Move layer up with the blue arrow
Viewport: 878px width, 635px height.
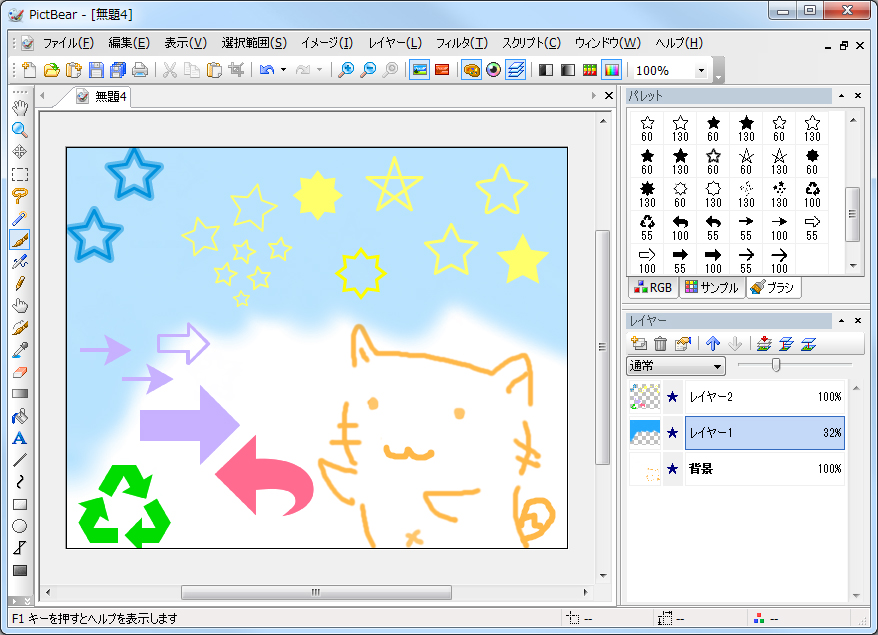(x=713, y=343)
